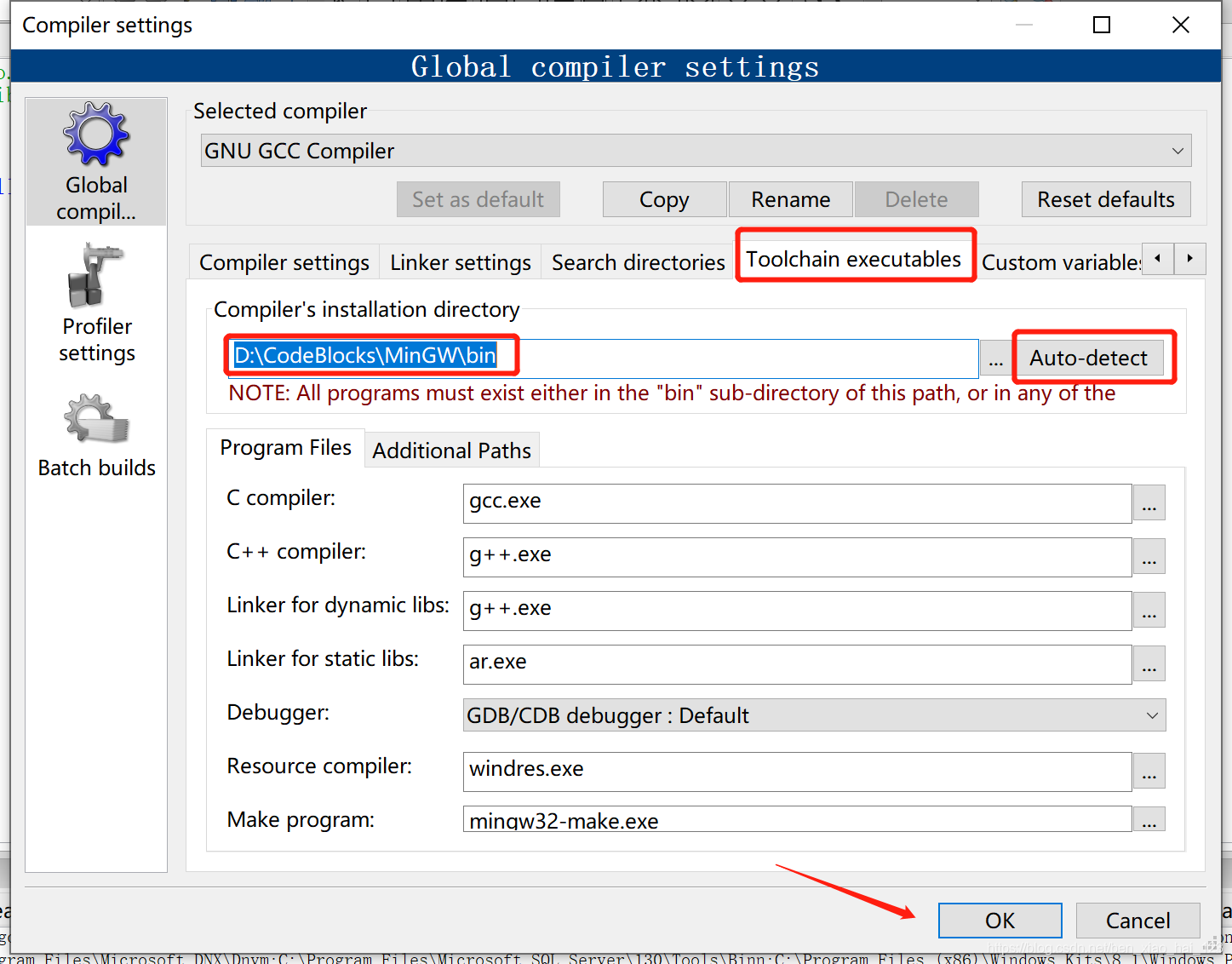Click the Linker for static libs field

[x=797, y=664]
